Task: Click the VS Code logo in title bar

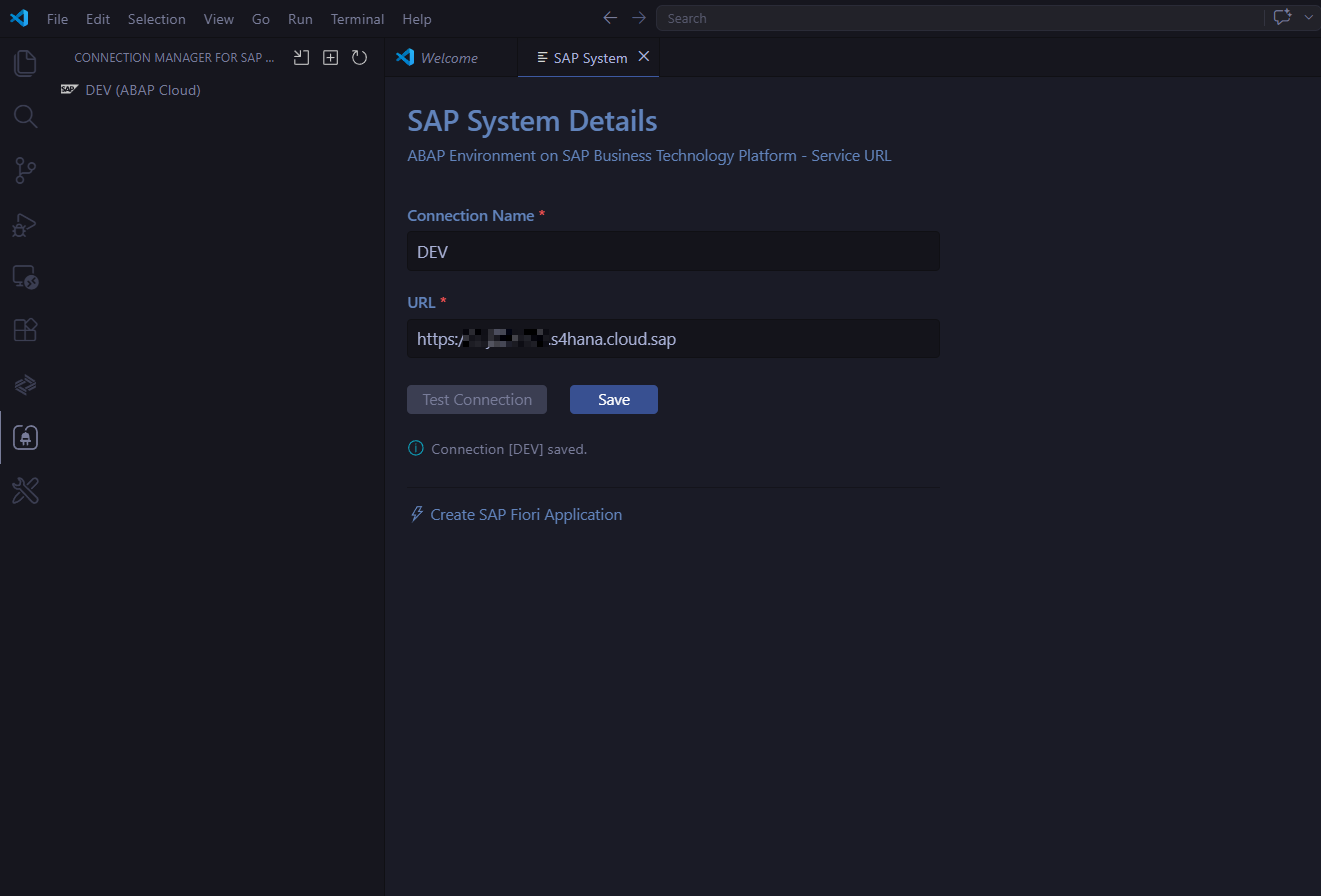Action: [19, 18]
